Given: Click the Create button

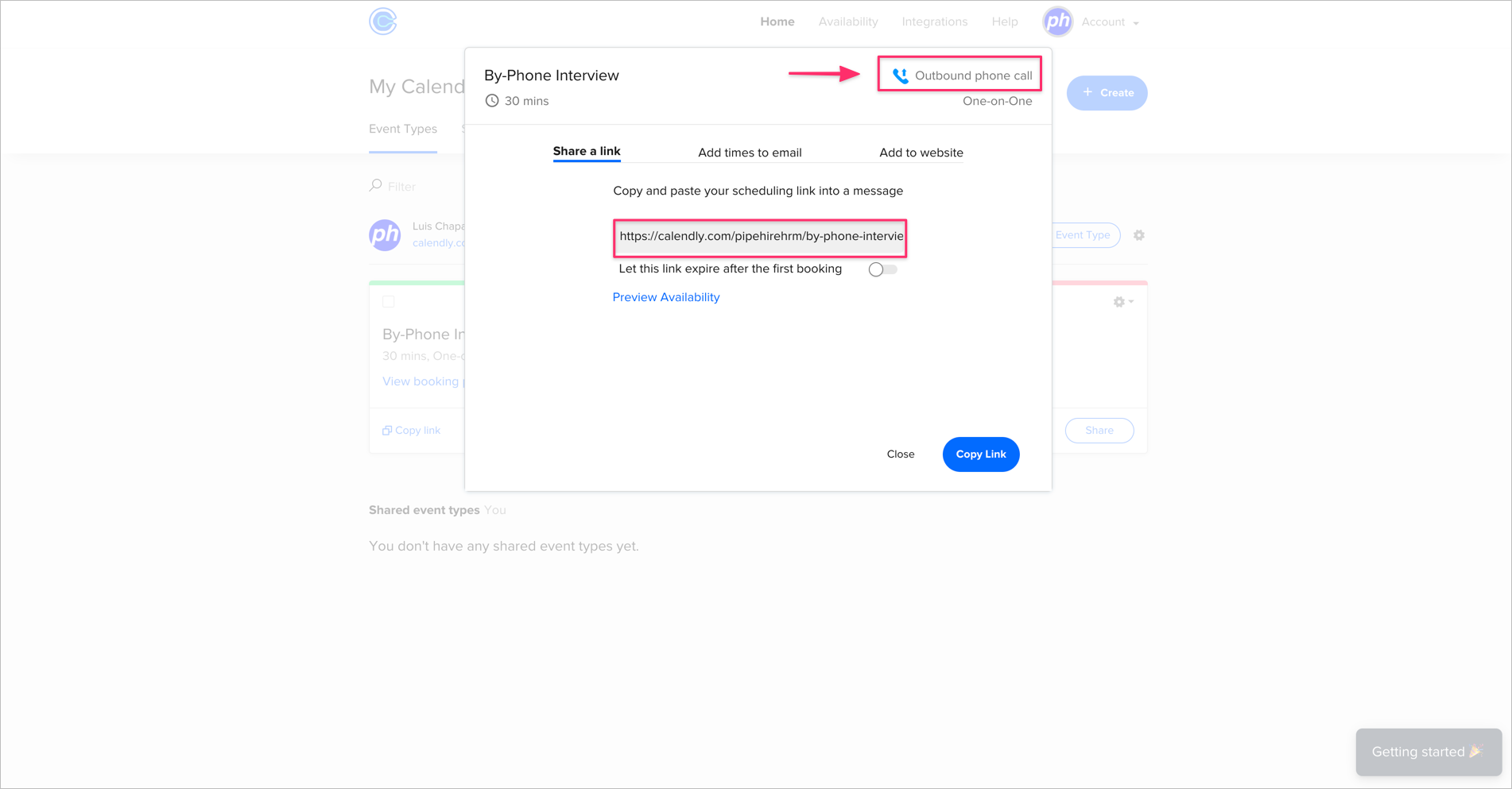Looking at the screenshot, I should coord(1107,93).
